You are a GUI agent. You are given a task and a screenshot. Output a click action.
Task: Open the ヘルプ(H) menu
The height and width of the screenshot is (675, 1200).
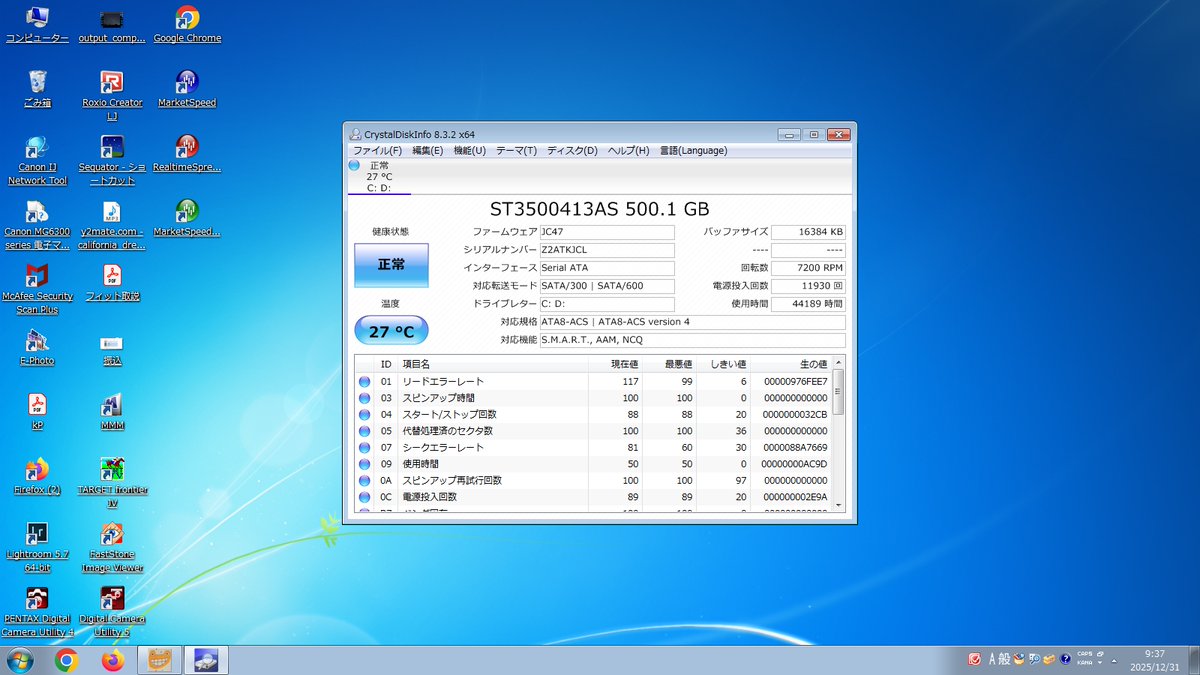click(x=628, y=150)
